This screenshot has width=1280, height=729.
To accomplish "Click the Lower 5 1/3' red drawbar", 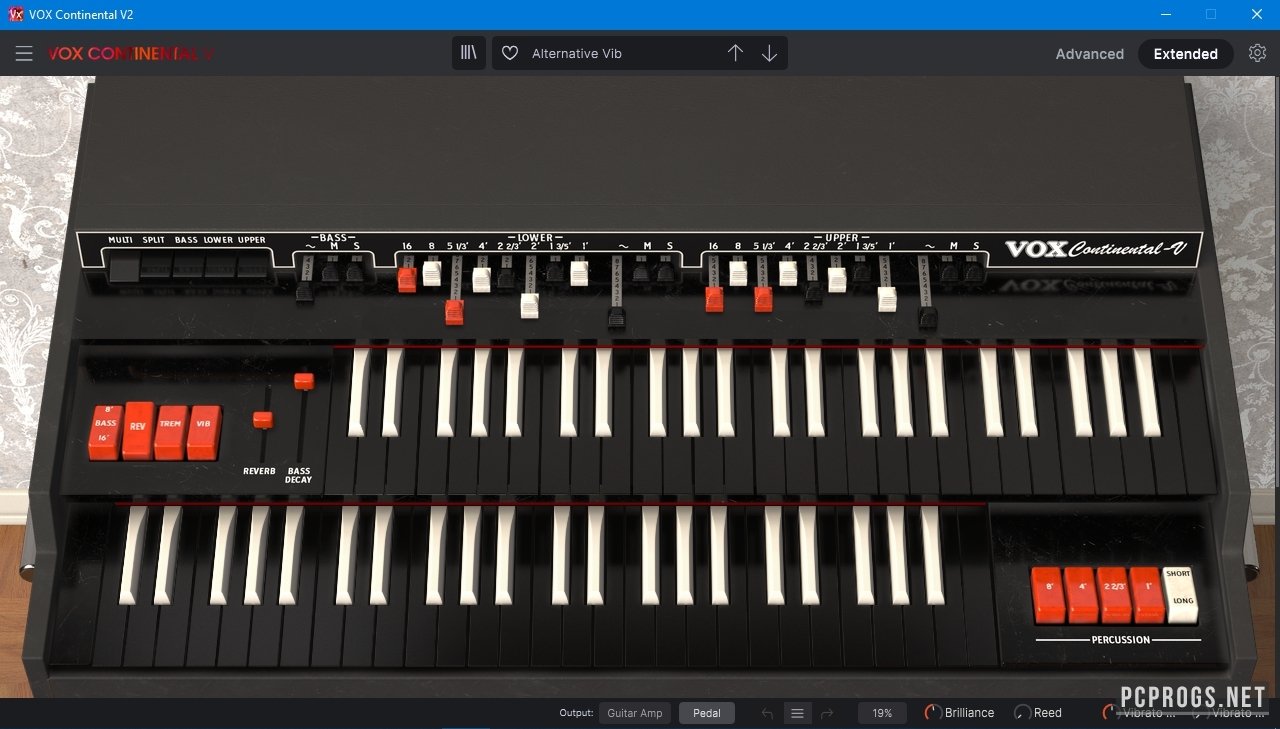I will [455, 312].
